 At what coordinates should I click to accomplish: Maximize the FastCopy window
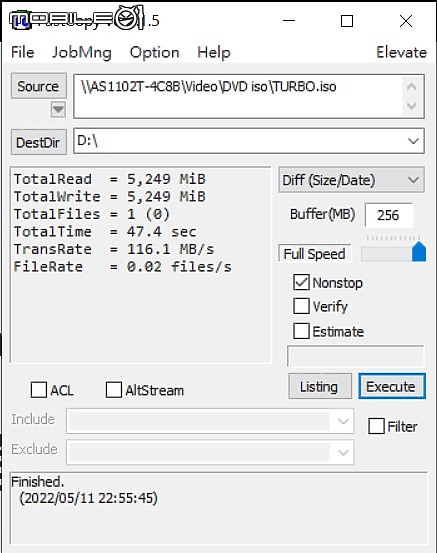(x=347, y=21)
